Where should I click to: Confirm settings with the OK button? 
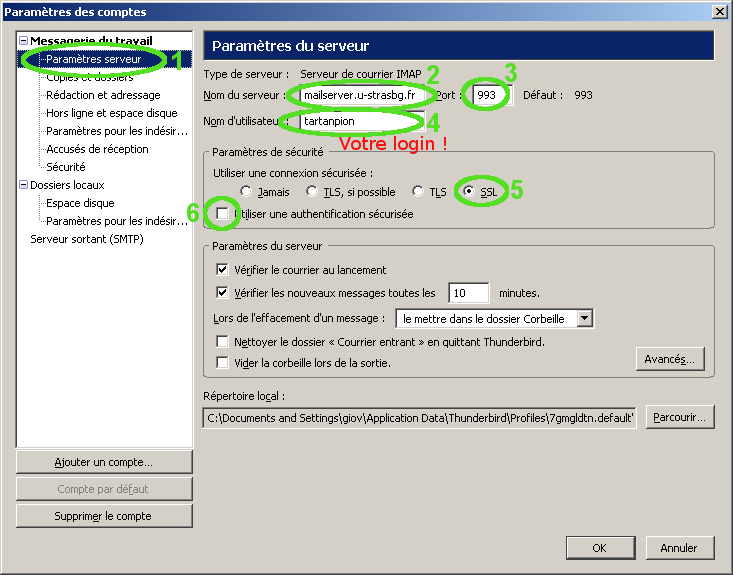[x=600, y=548]
